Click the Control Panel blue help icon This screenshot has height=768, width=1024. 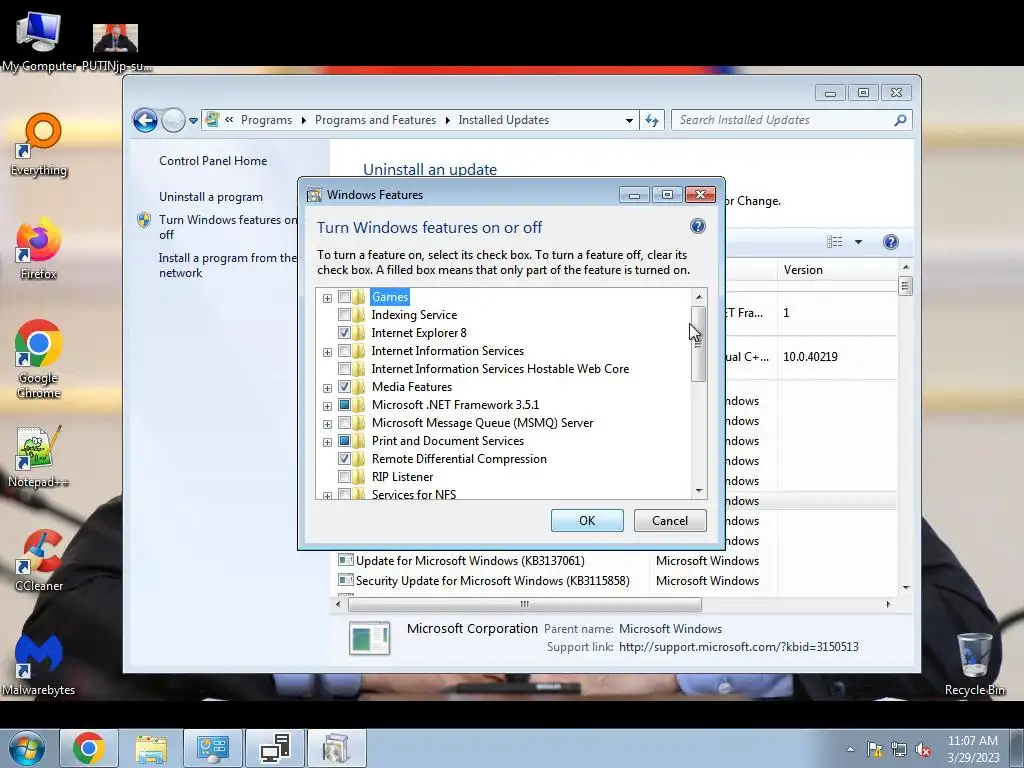click(x=890, y=242)
